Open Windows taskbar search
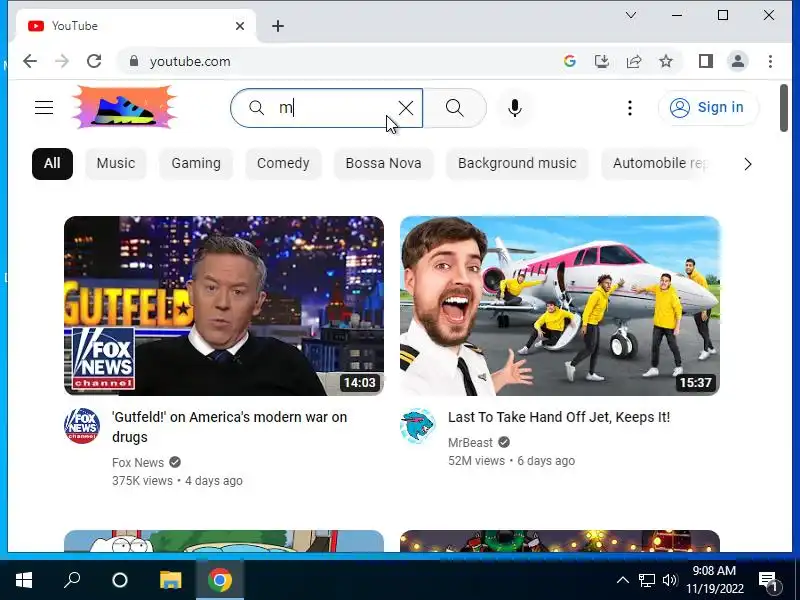 (x=72, y=580)
